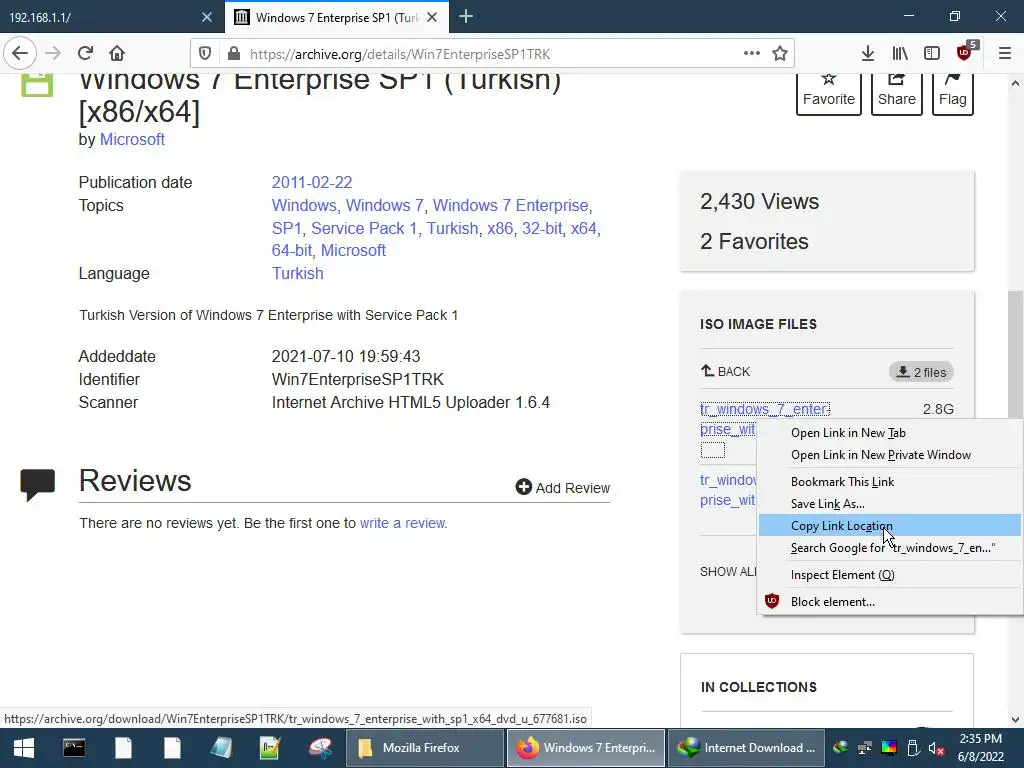Open the taskbar clock showing 2:35 PM
Viewport: 1024px width, 768px height.
click(980, 748)
